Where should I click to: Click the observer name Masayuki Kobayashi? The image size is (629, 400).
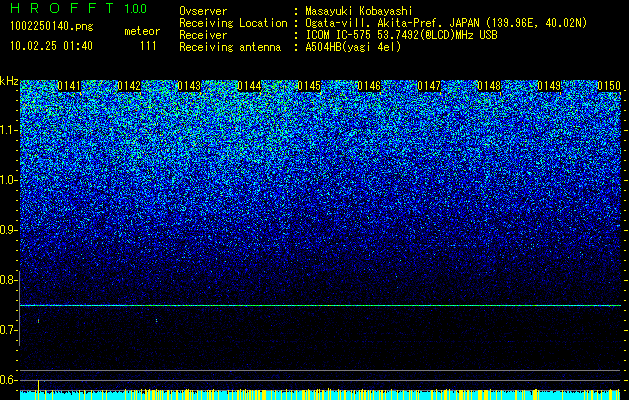359,11
